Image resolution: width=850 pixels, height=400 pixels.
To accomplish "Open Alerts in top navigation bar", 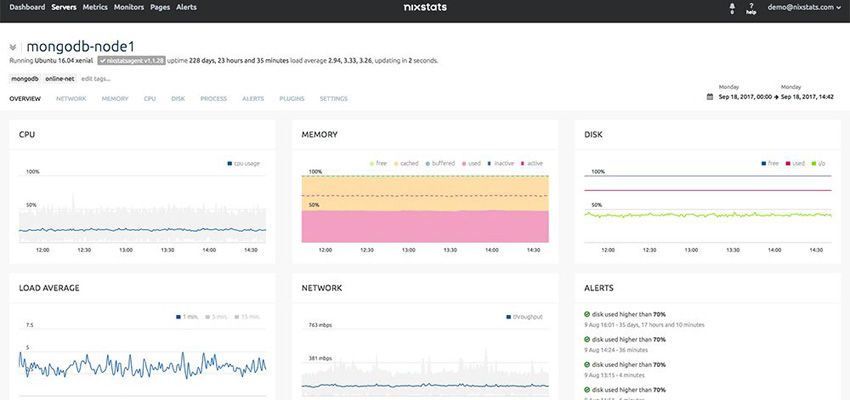I will [186, 8].
